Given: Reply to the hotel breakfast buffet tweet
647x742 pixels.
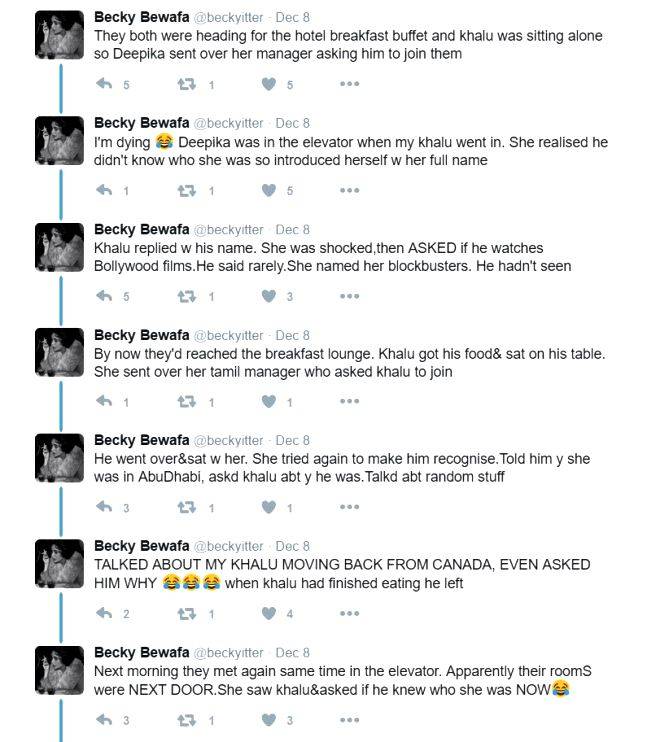Looking at the screenshot, I should (x=104, y=85).
